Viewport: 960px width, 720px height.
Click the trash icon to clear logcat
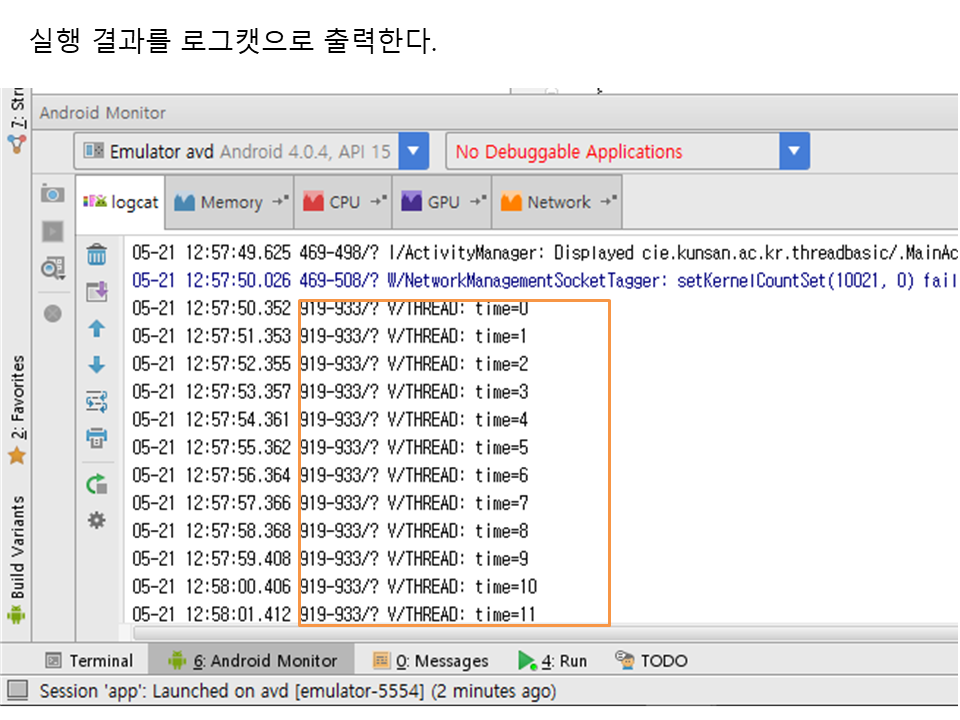pyautogui.click(x=97, y=256)
